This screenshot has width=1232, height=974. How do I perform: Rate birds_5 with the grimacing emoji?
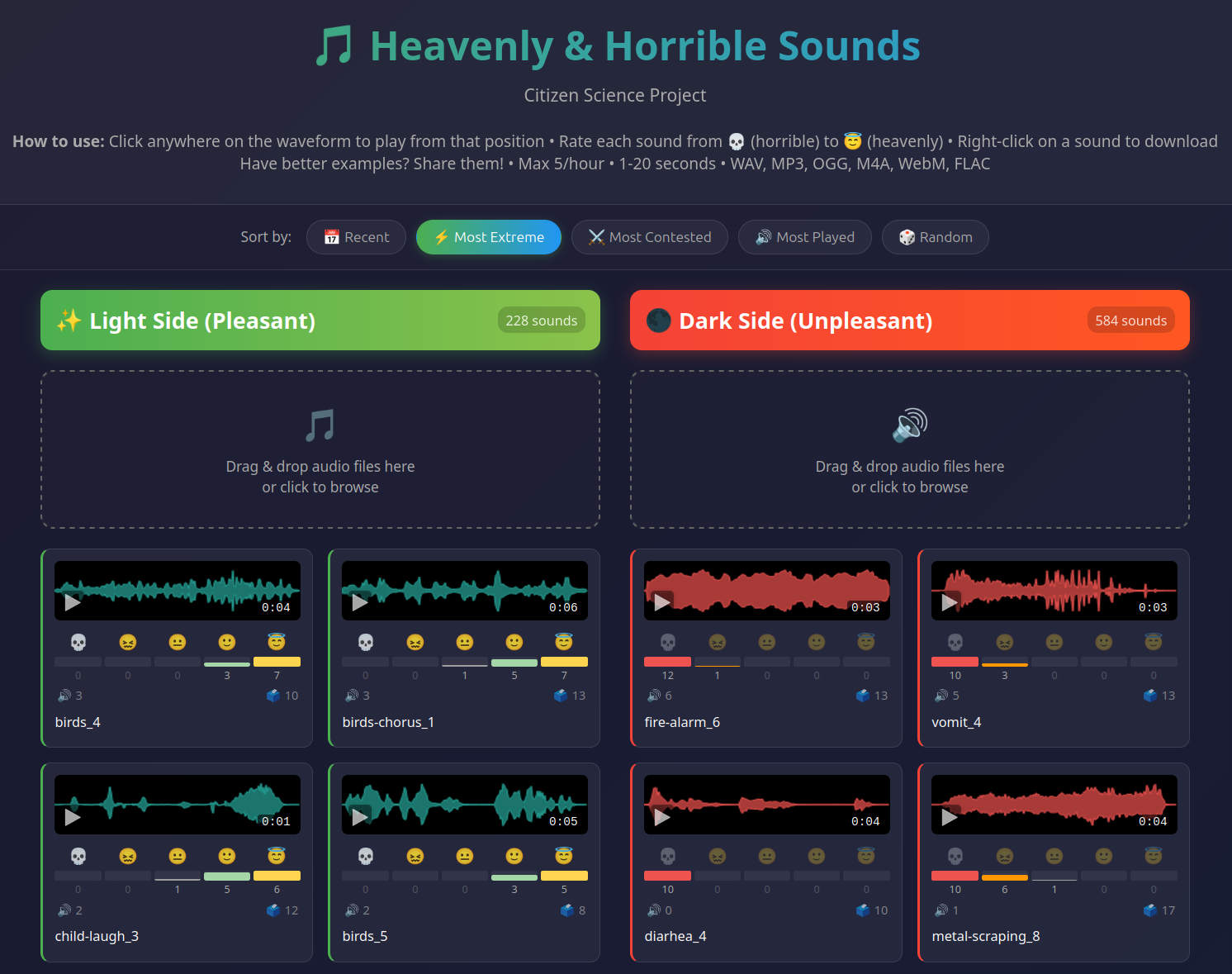[415, 856]
